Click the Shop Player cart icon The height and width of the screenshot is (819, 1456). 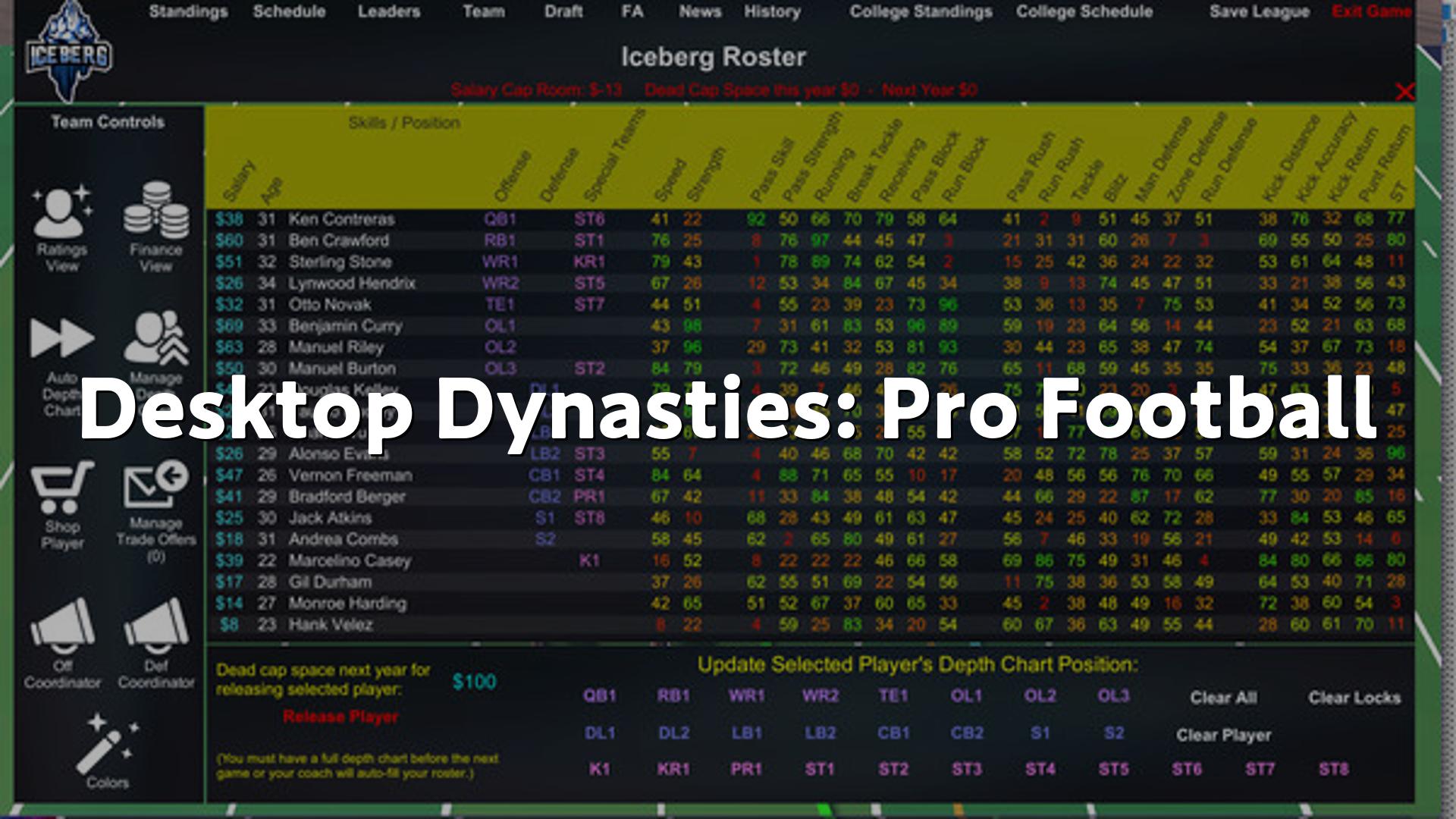[62, 488]
